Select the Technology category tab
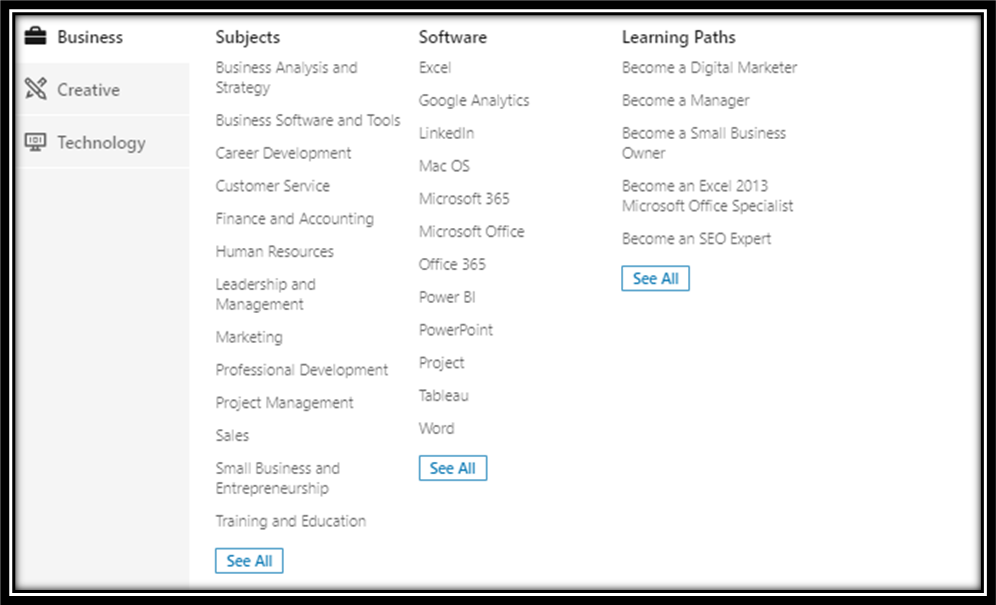996x605 pixels. pyautogui.click(x=104, y=142)
